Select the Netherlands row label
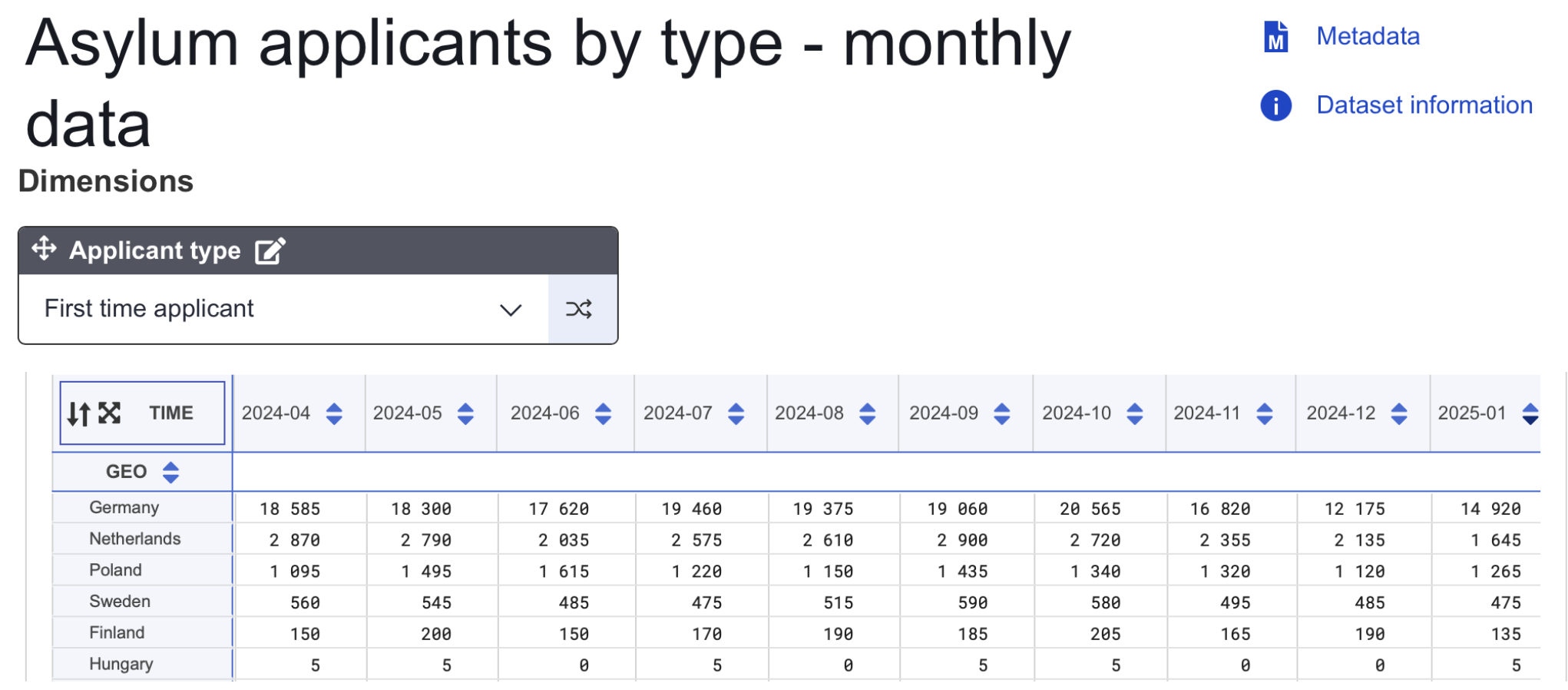The width and height of the screenshot is (1568, 690). coord(134,539)
